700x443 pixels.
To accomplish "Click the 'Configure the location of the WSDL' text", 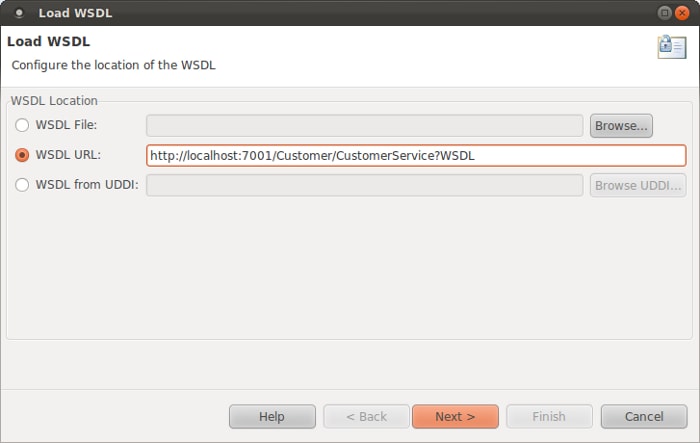I will 113,65.
